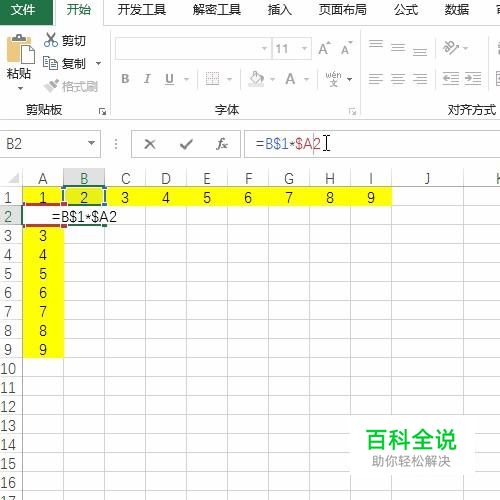Expand the Paste options arrow
The width and height of the screenshot is (500, 500).
(x=20, y=88)
